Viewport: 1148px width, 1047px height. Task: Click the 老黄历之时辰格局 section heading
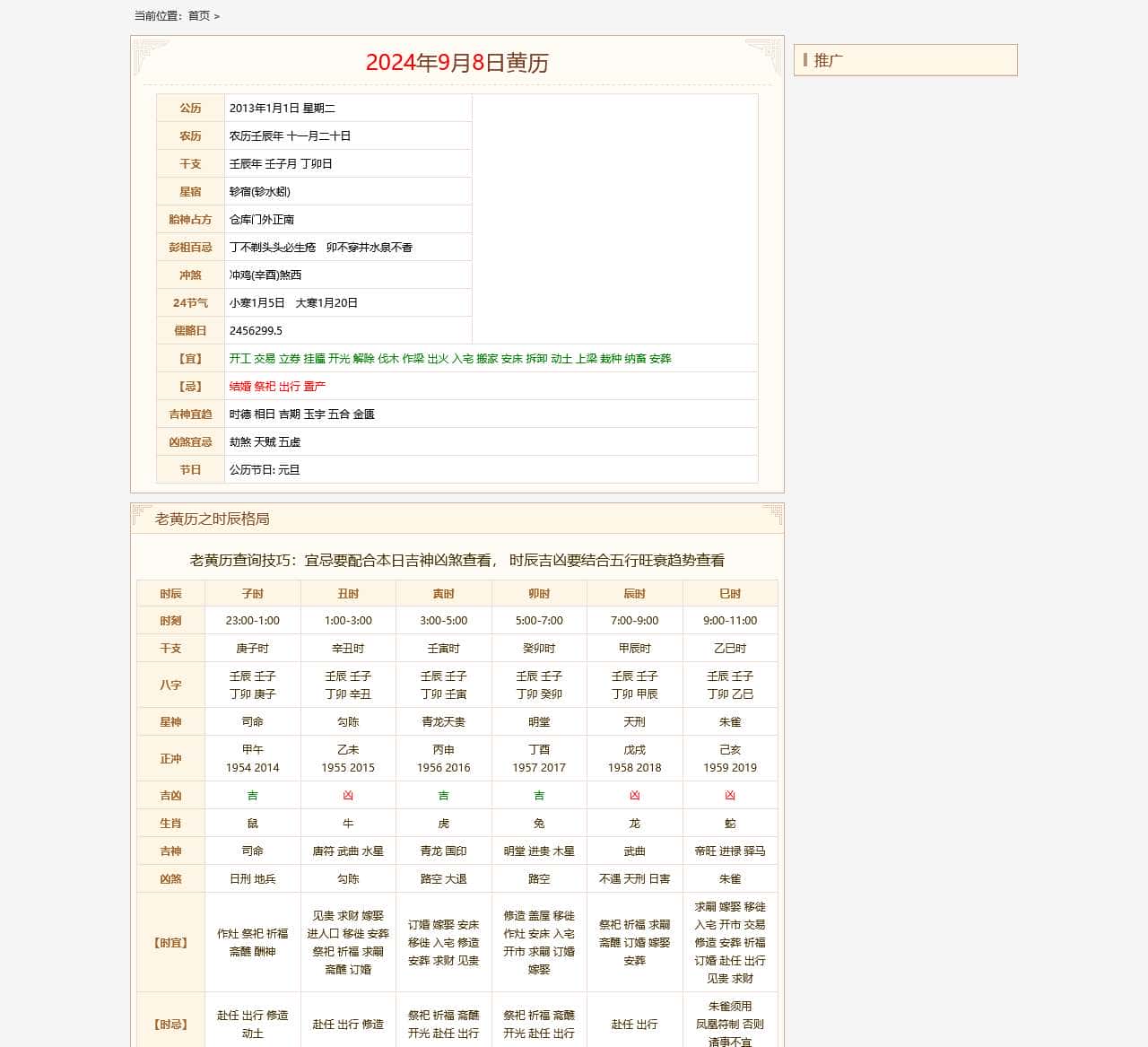point(212,519)
